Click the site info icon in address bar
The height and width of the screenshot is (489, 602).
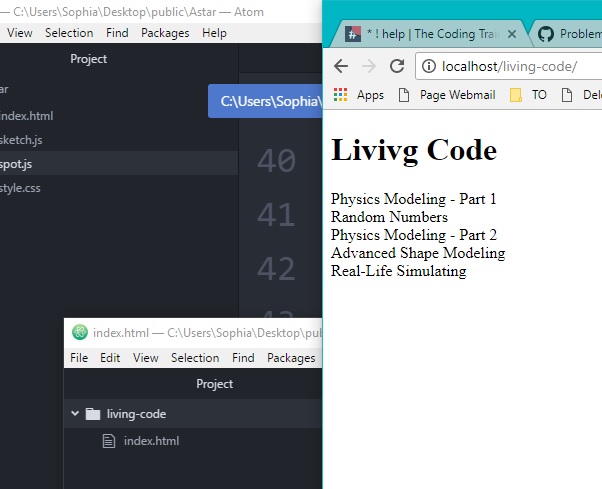(428, 67)
